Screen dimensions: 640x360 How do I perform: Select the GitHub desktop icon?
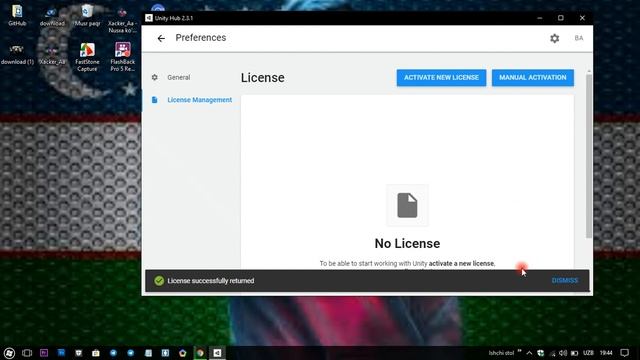tap(17, 16)
